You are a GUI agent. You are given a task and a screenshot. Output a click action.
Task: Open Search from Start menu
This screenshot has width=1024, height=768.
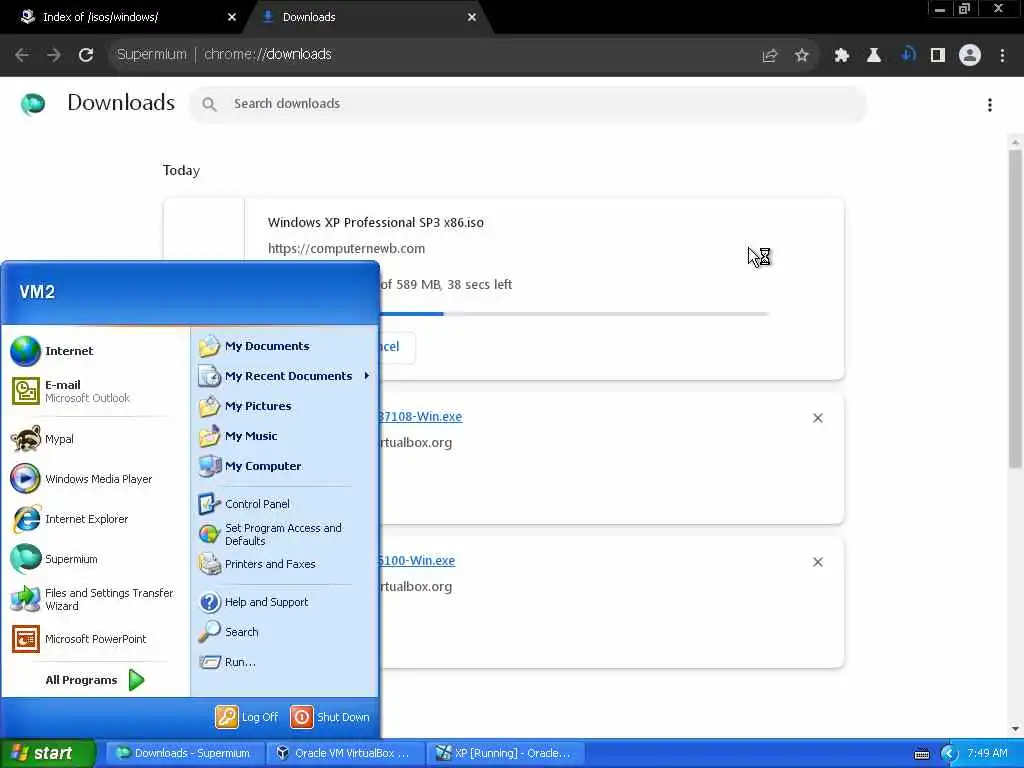[x=228, y=632]
